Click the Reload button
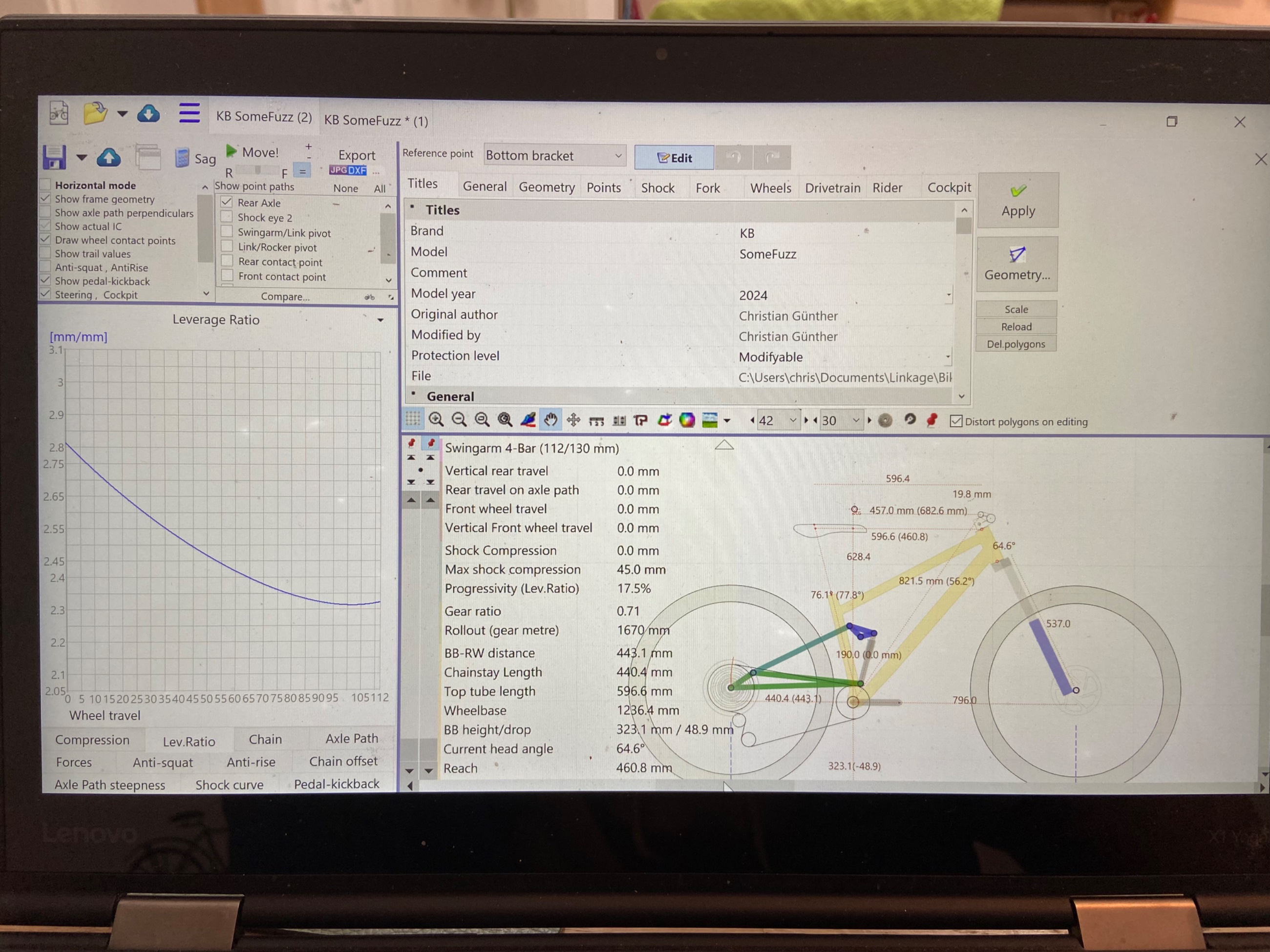Screen dimensions: 1270x952 pyautogui.click(x=1016, y=327)
